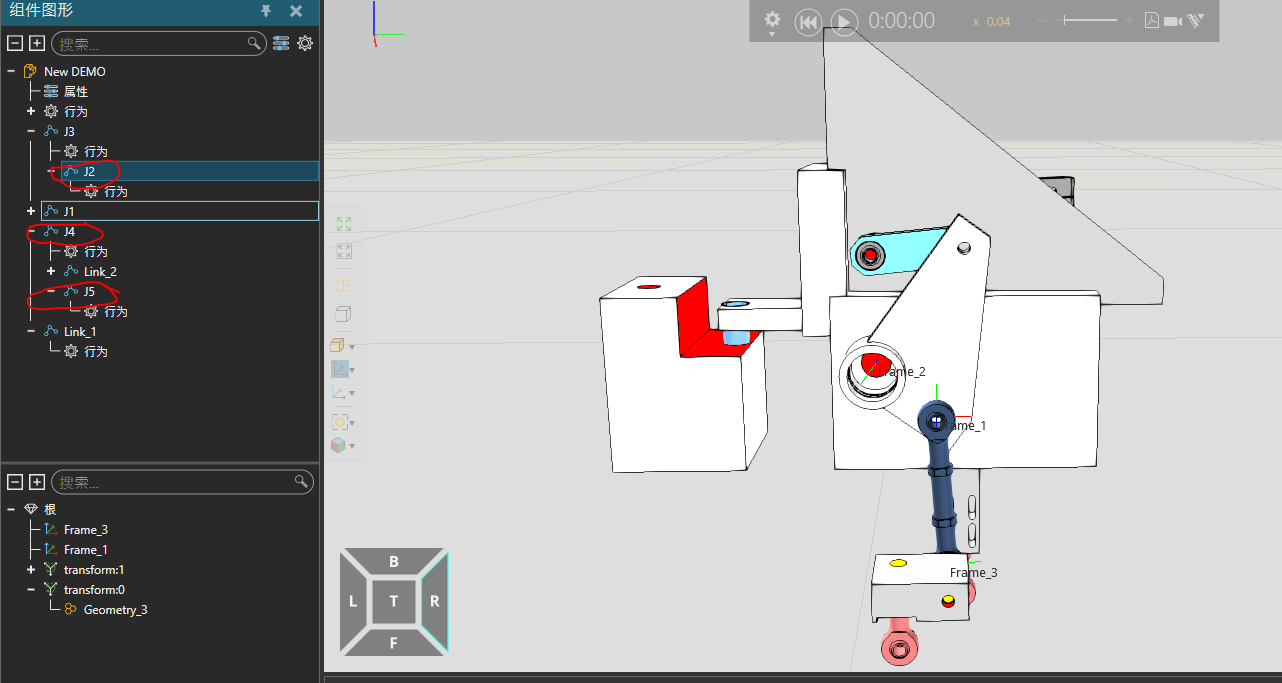
Task: Select the Link_2 tree item
Action: (x=100, y=272)
